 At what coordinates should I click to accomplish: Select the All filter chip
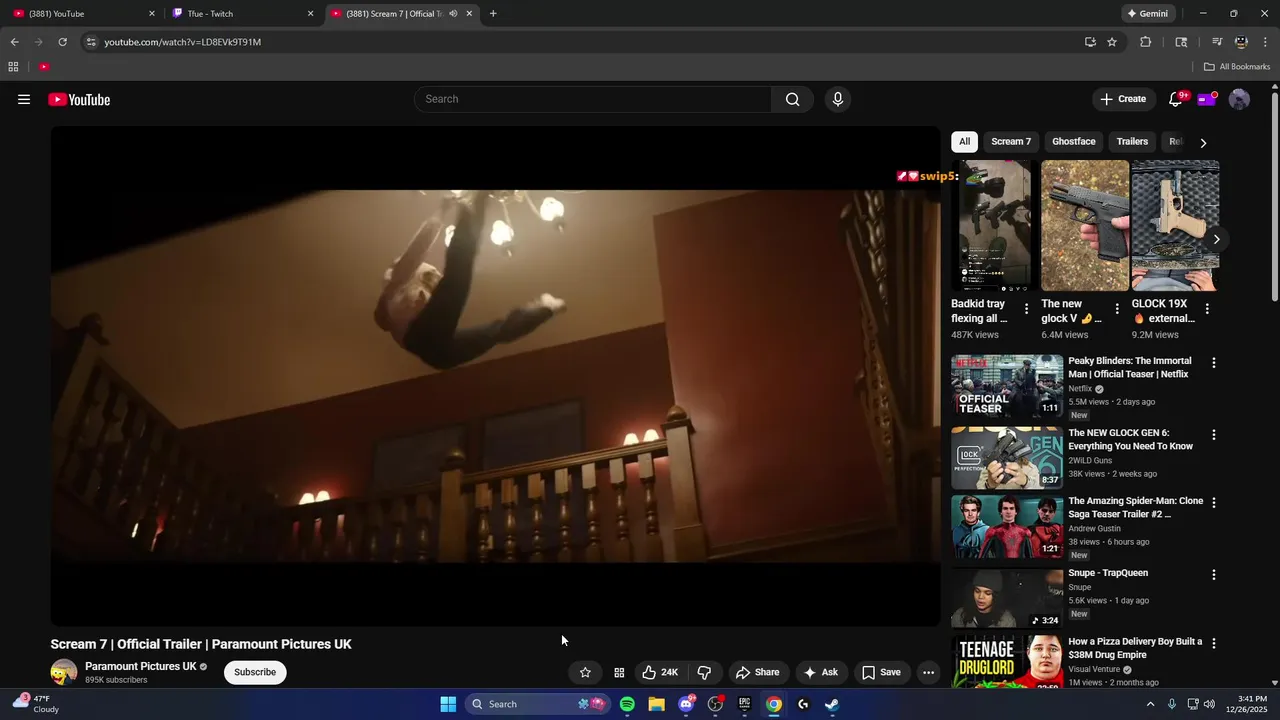964,142
